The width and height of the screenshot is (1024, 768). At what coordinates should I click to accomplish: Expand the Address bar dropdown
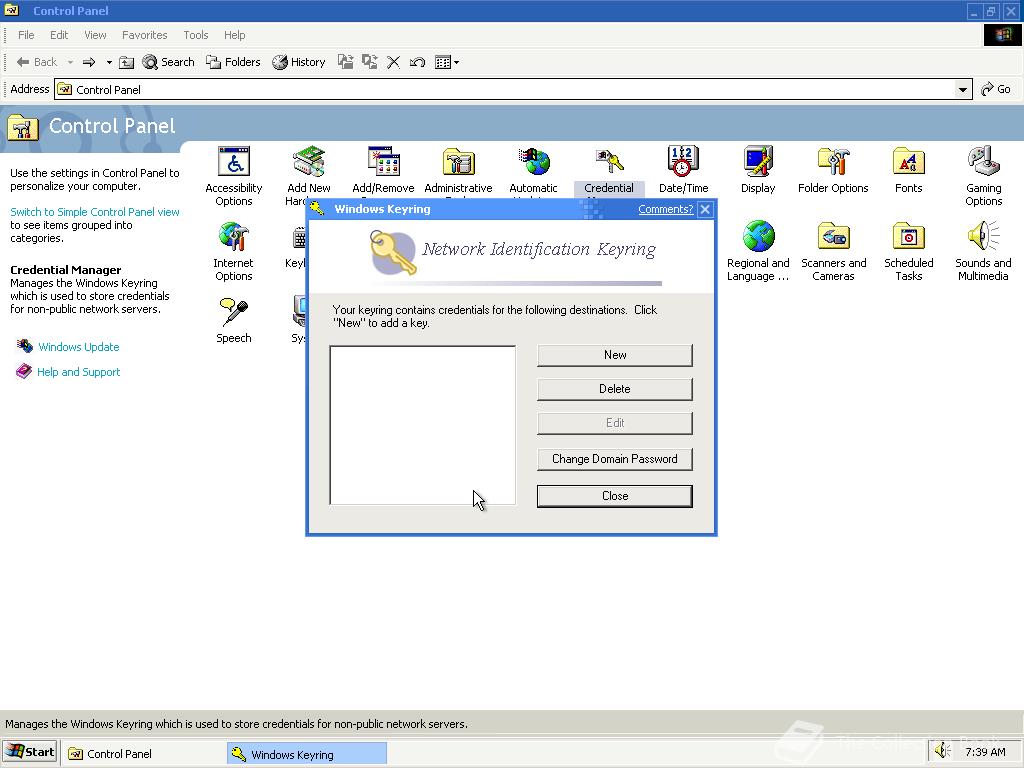pyautogui.click(x=963, y=89)
